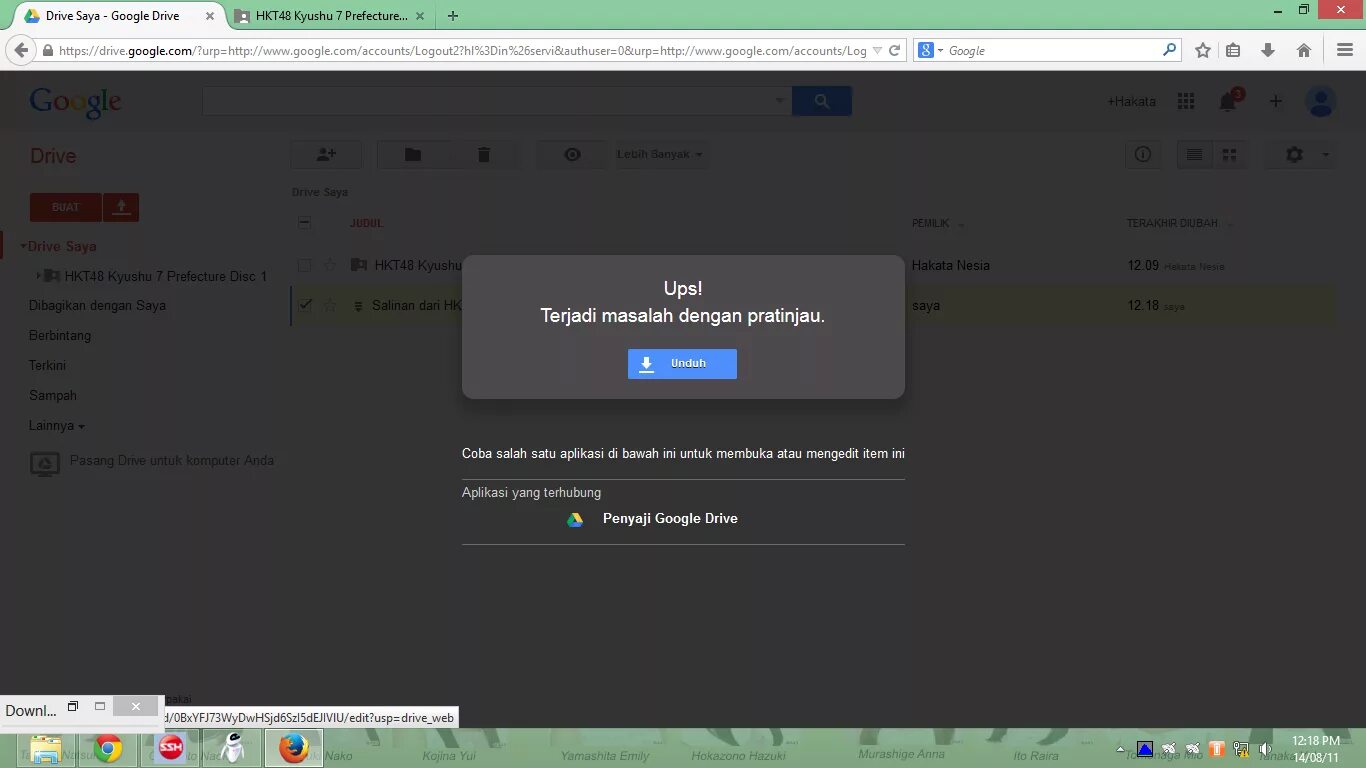Untick checkbox for Salinan dari HK row

305,305
